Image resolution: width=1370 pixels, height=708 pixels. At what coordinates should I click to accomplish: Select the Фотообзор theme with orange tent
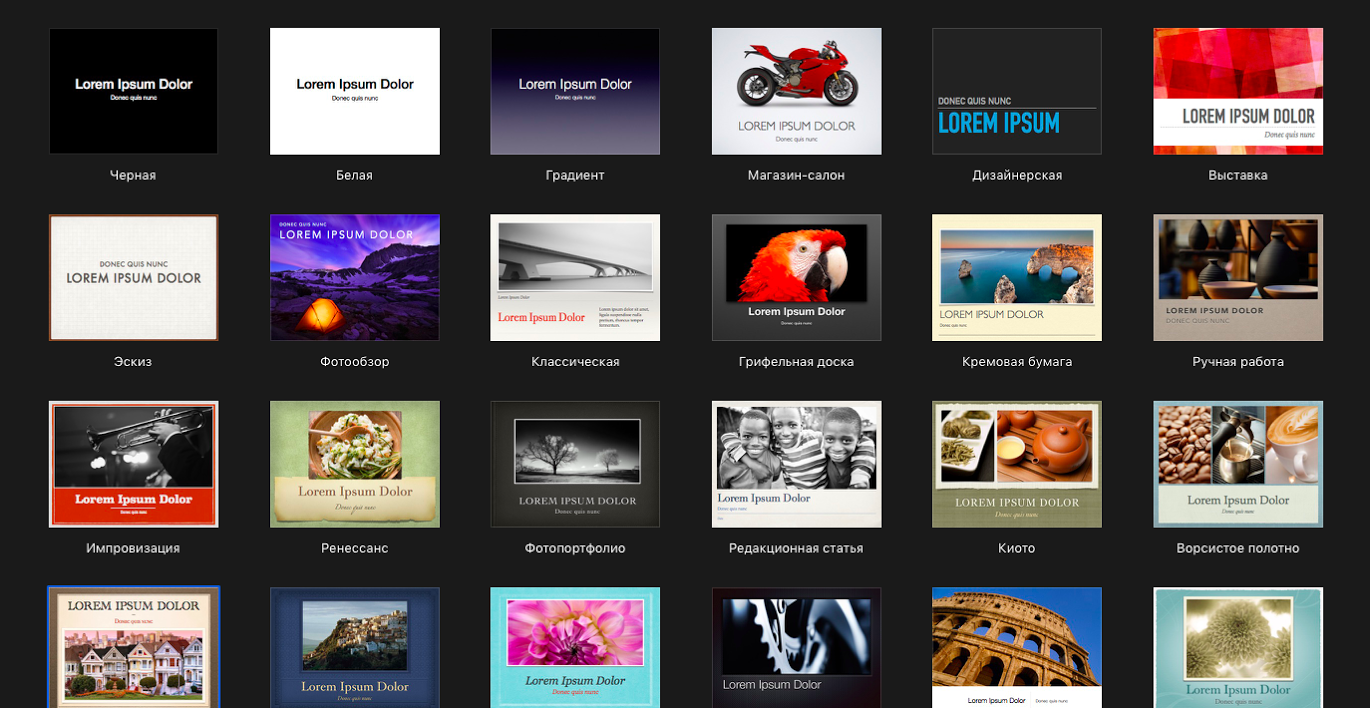point(354,277)
